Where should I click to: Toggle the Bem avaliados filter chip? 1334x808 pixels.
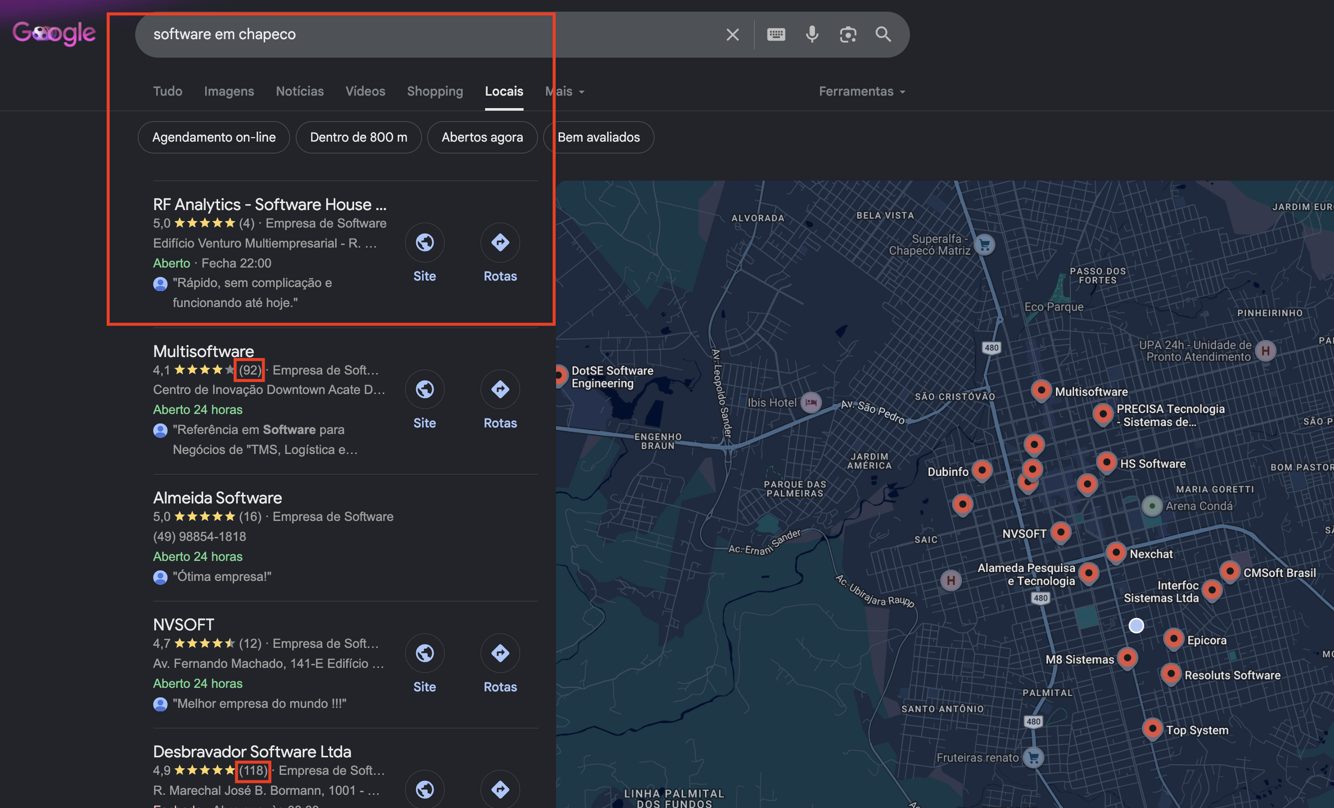tap(599, 137)
